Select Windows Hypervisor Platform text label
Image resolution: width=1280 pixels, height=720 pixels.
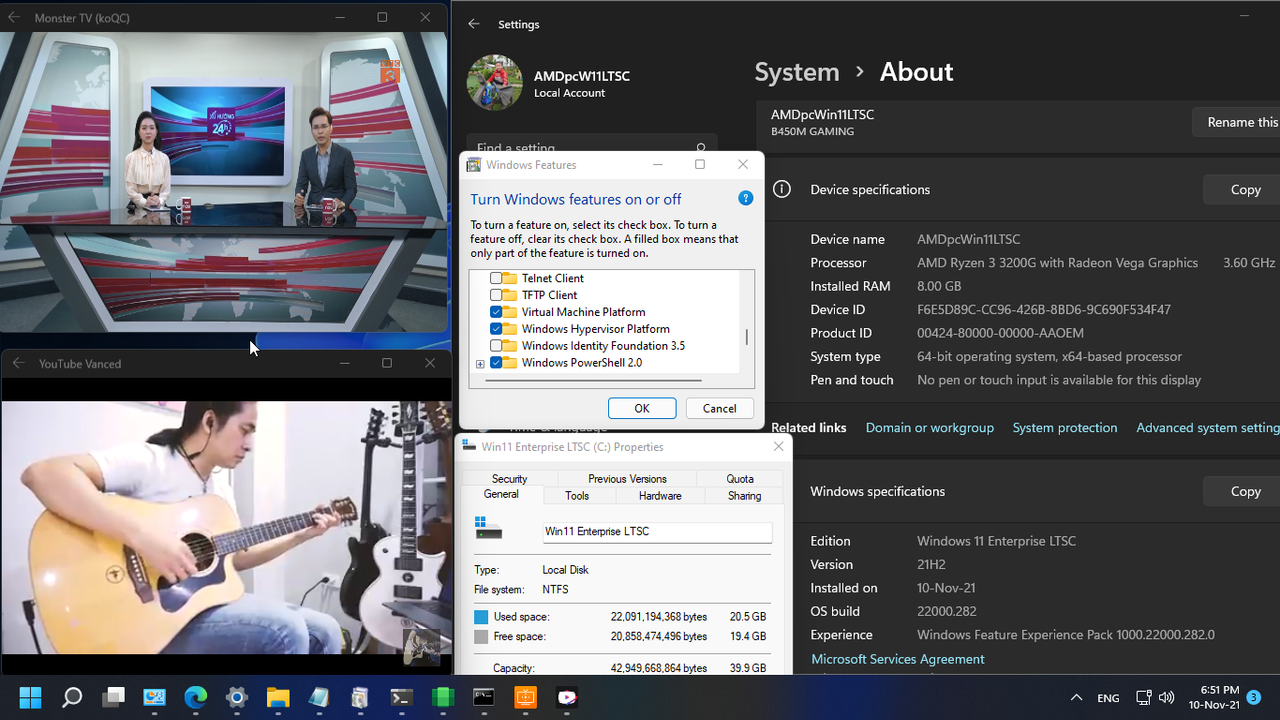(x=595, y=329)
